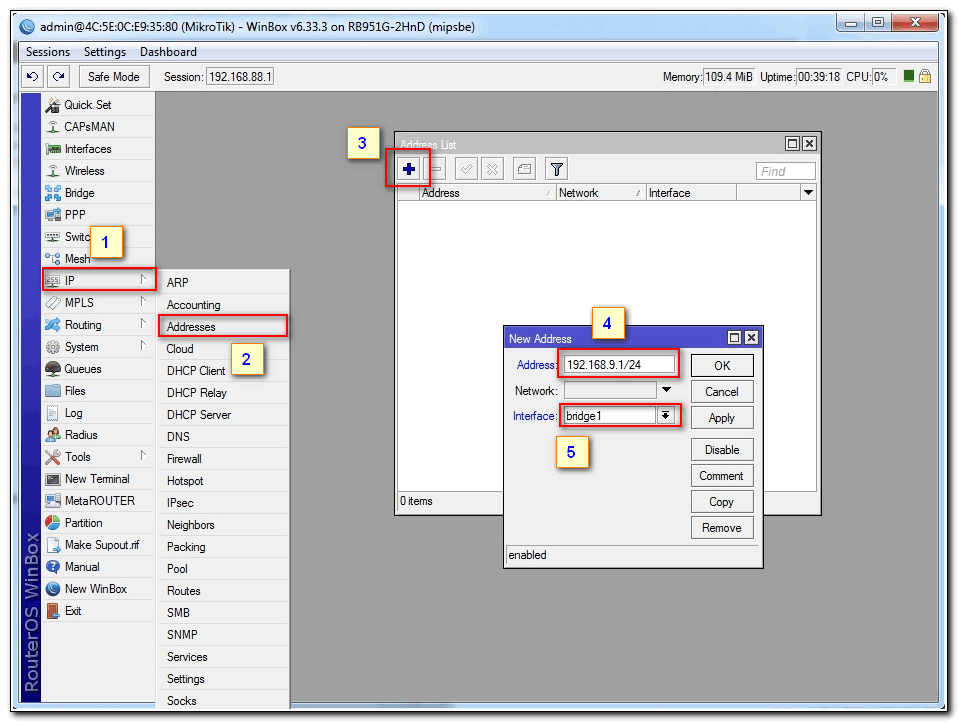Open the Sessions menu
959x723 pixels.
(x=48, y=52)
